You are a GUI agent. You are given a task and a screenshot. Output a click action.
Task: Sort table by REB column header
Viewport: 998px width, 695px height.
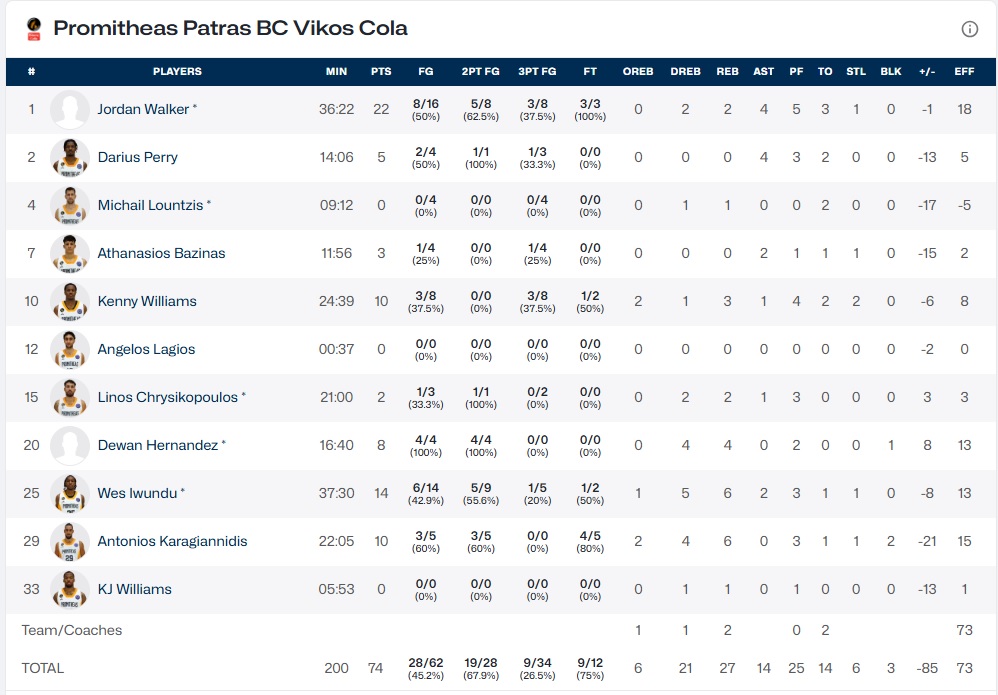(727, 72)
